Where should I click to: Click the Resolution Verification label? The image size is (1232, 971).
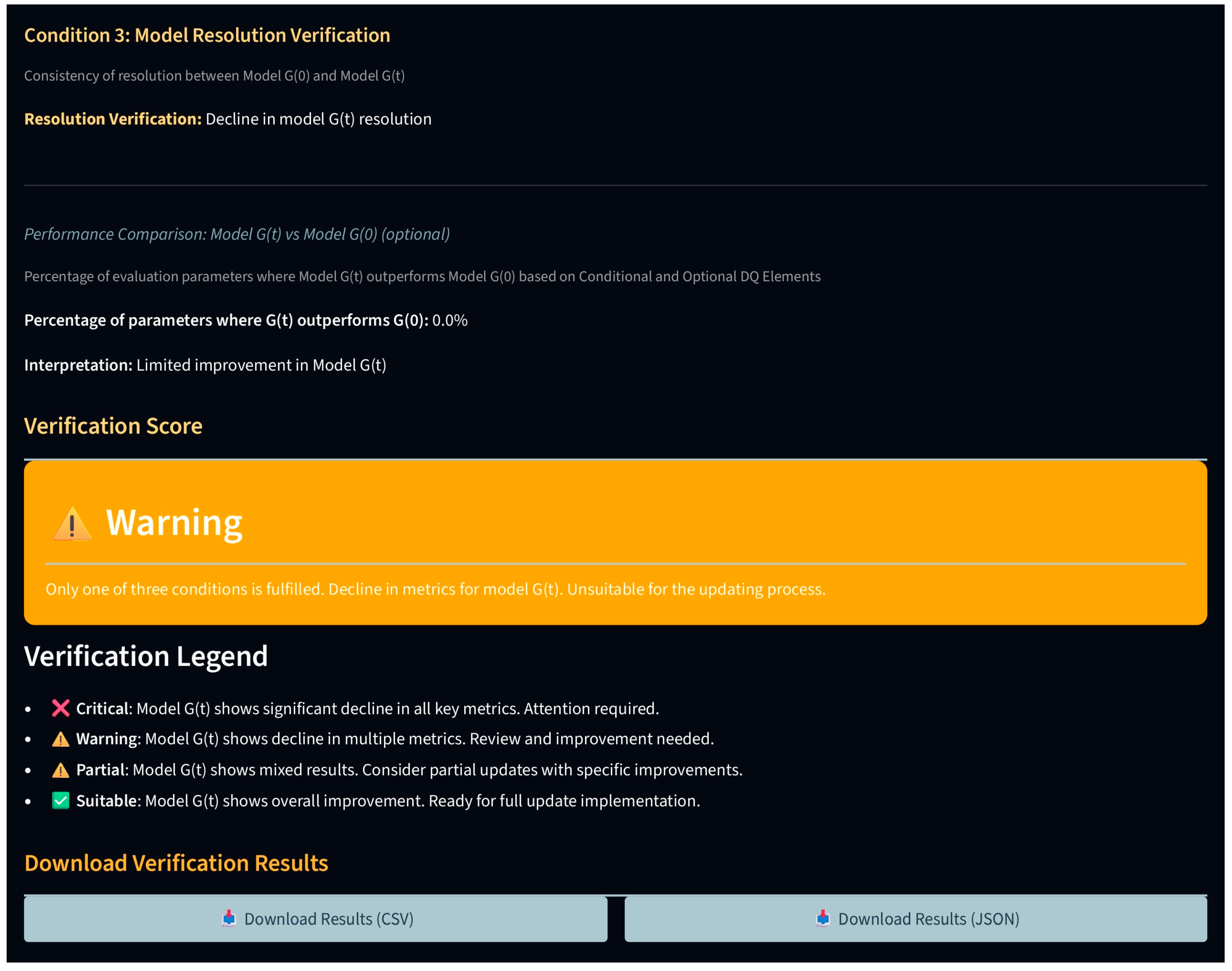113,119
